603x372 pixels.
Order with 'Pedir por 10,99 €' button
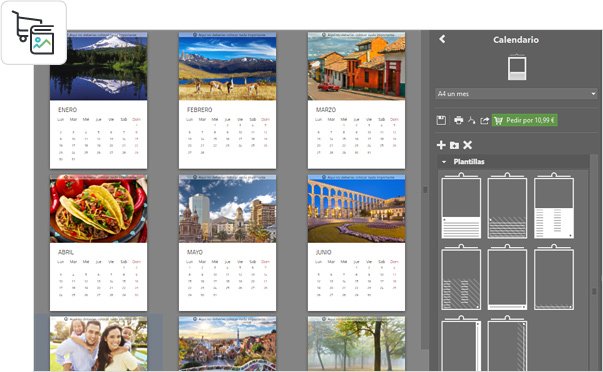click(524, 120)
